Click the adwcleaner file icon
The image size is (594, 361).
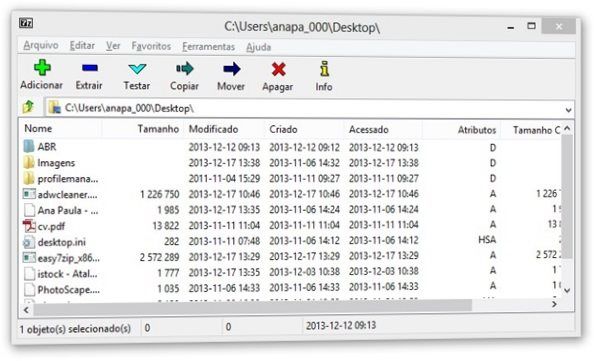(29, 194)
